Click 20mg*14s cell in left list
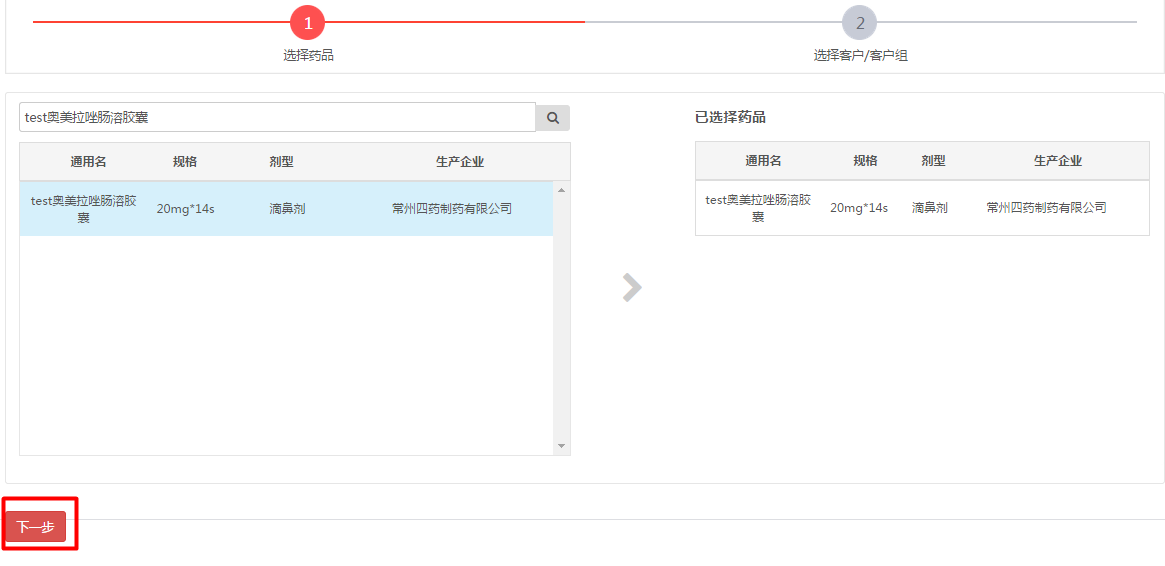This screenshot has width=1165, height=566. [x=185, y=209]
